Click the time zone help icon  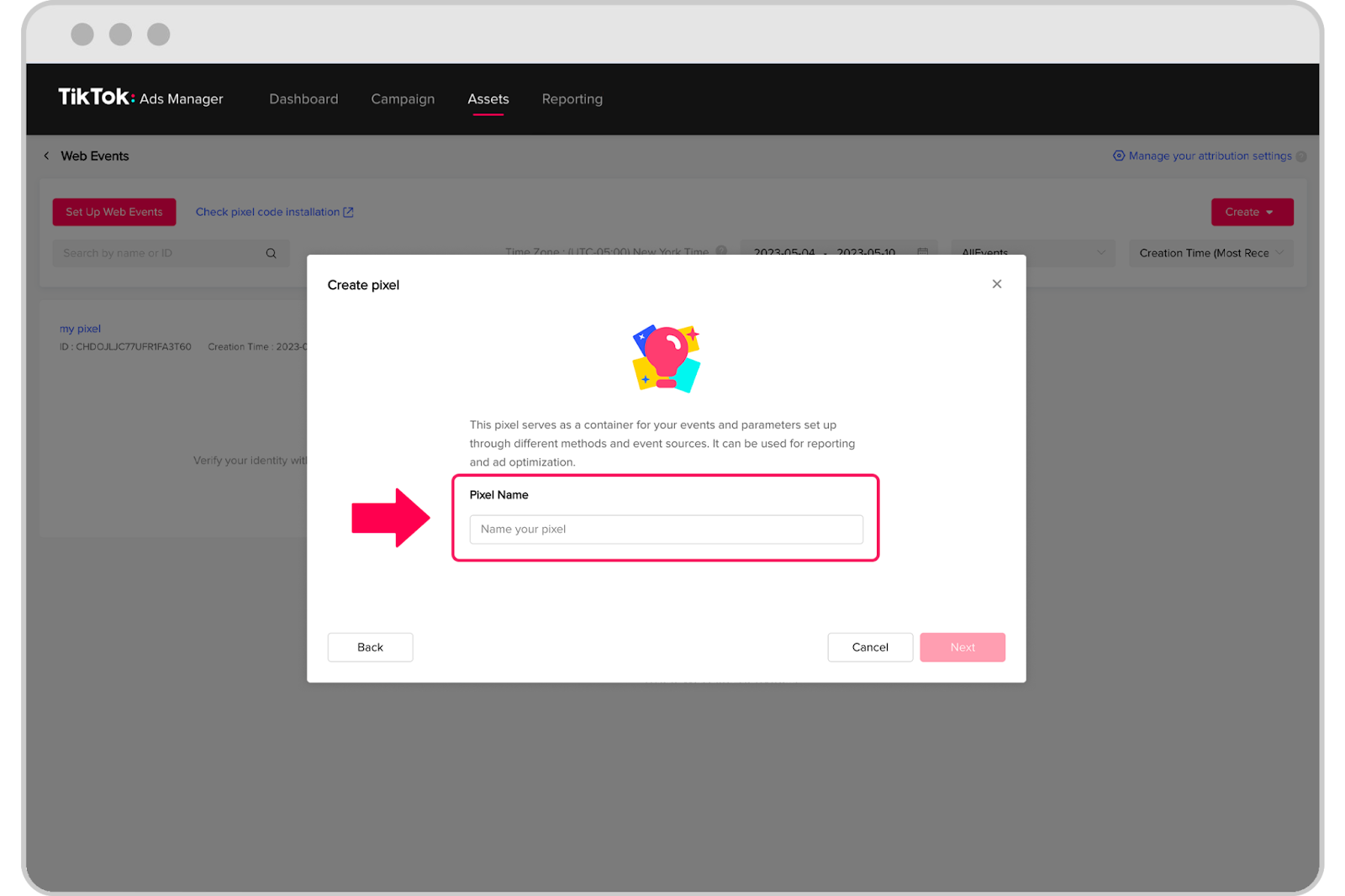721,251
